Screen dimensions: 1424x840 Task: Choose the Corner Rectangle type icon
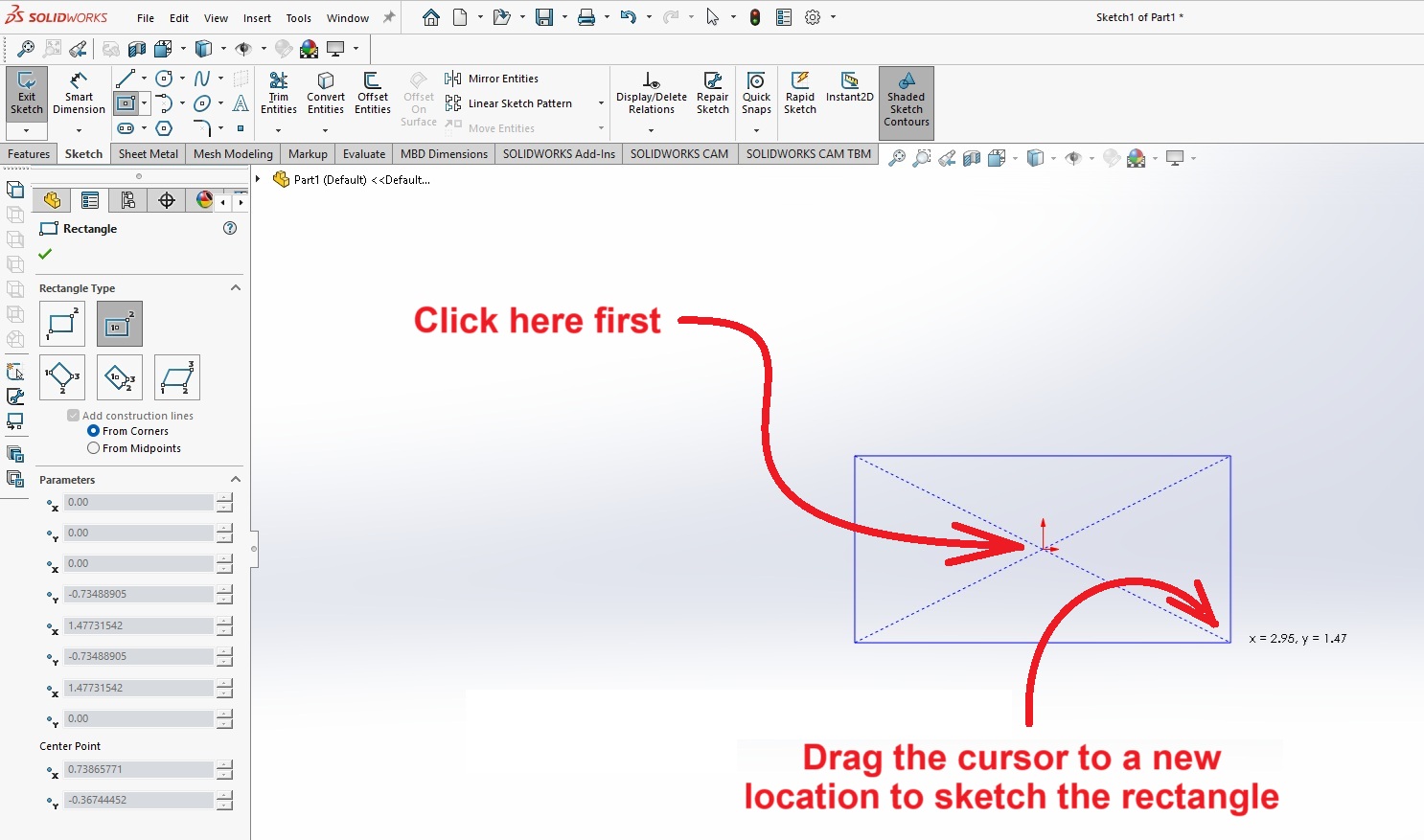(x=62, y=324)
